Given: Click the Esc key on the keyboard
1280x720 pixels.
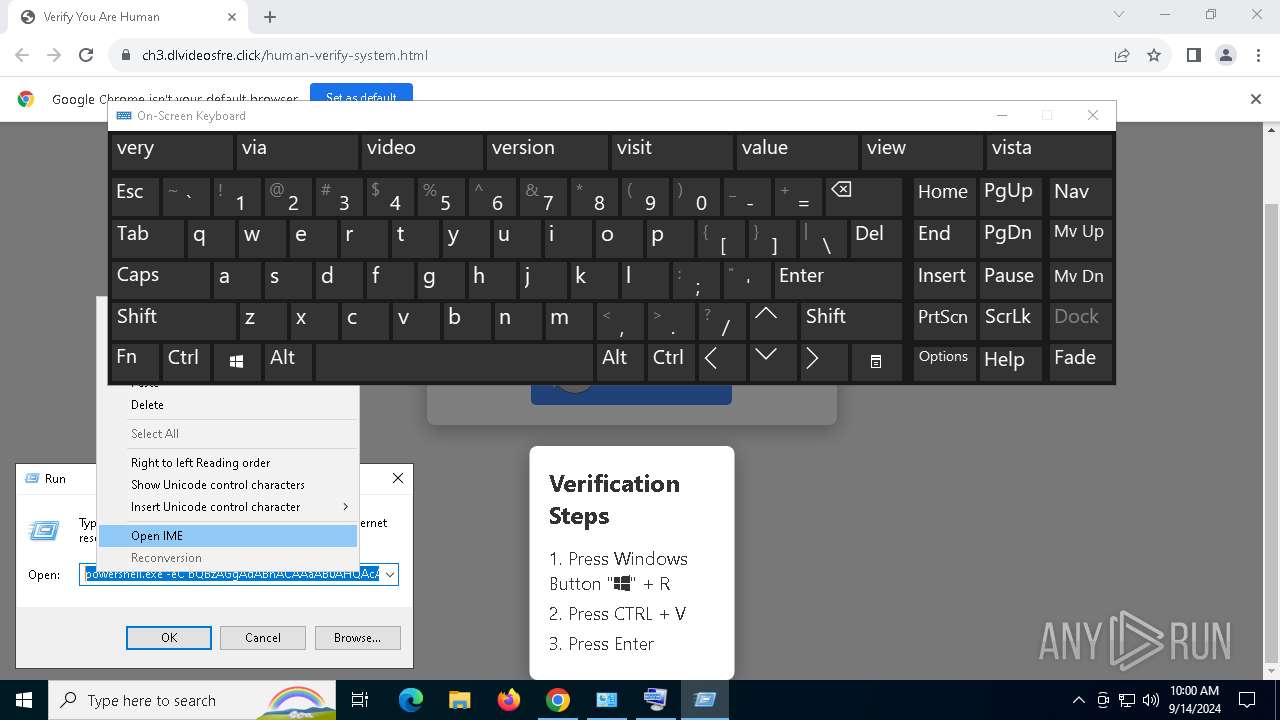Looking at the screenshot, I should (135, 197).
